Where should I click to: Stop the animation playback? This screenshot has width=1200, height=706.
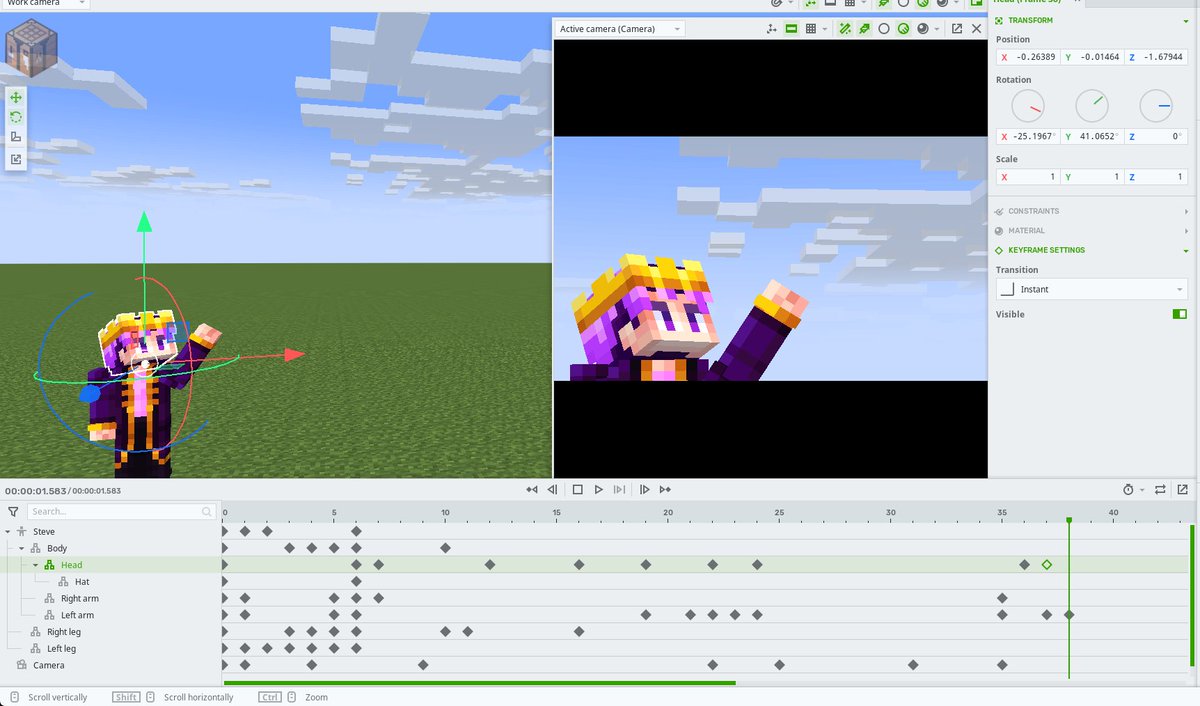click(577, 489)
